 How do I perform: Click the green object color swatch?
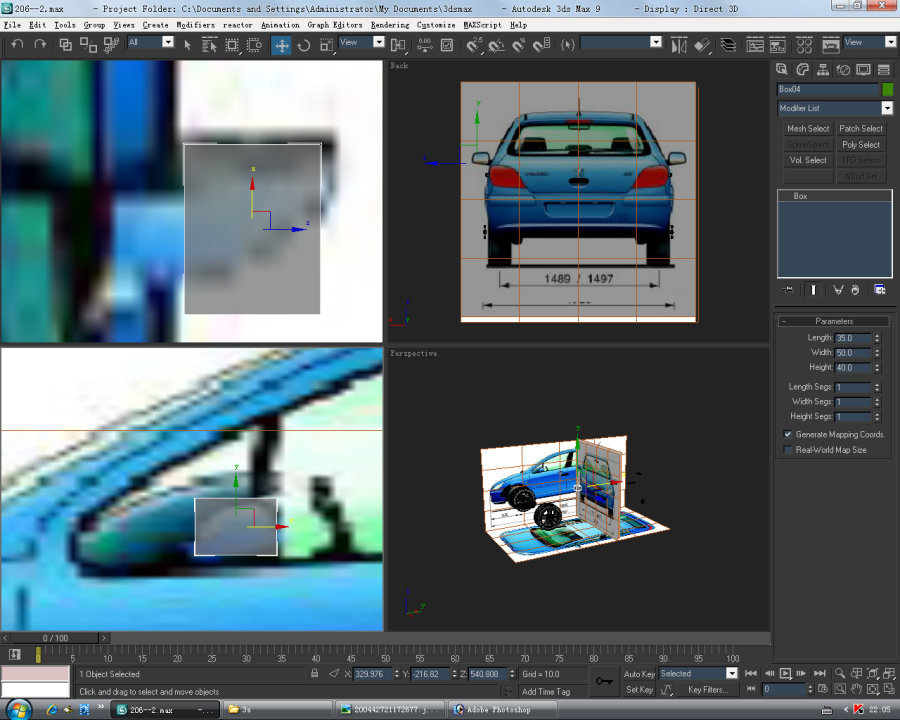[887, 89]
